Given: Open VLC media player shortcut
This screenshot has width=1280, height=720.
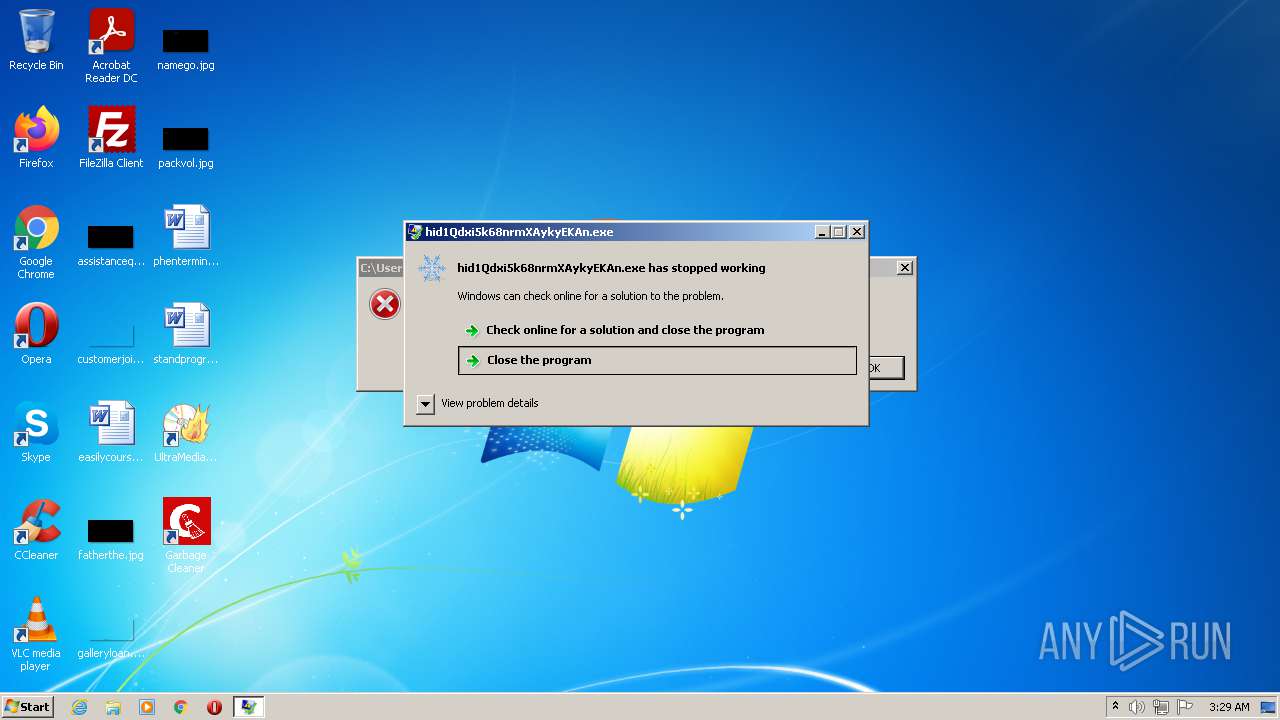Looking at the screenshot, I should [x=36, y=635].
